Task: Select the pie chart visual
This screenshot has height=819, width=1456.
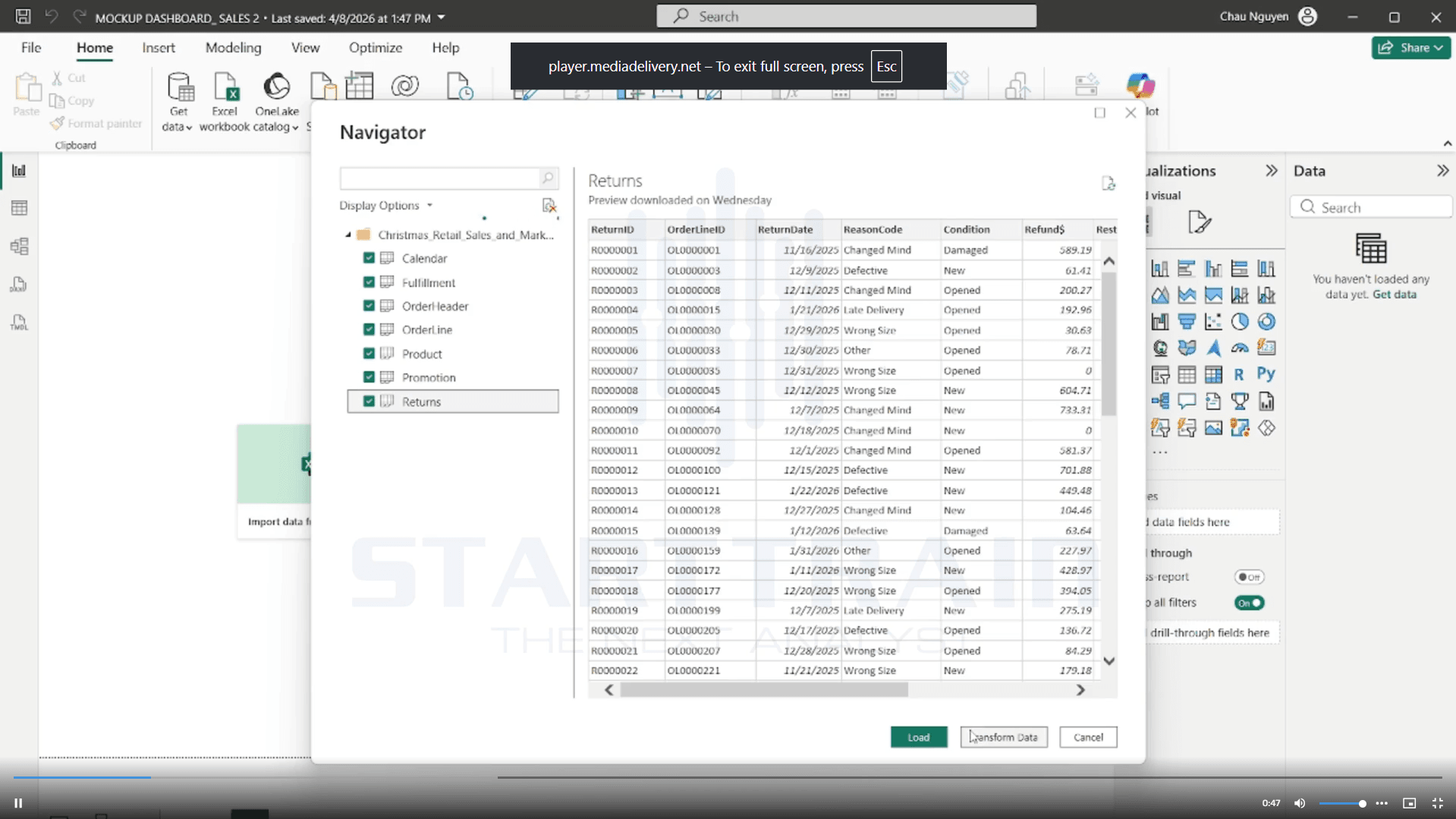Action: tap(1239, 322)
